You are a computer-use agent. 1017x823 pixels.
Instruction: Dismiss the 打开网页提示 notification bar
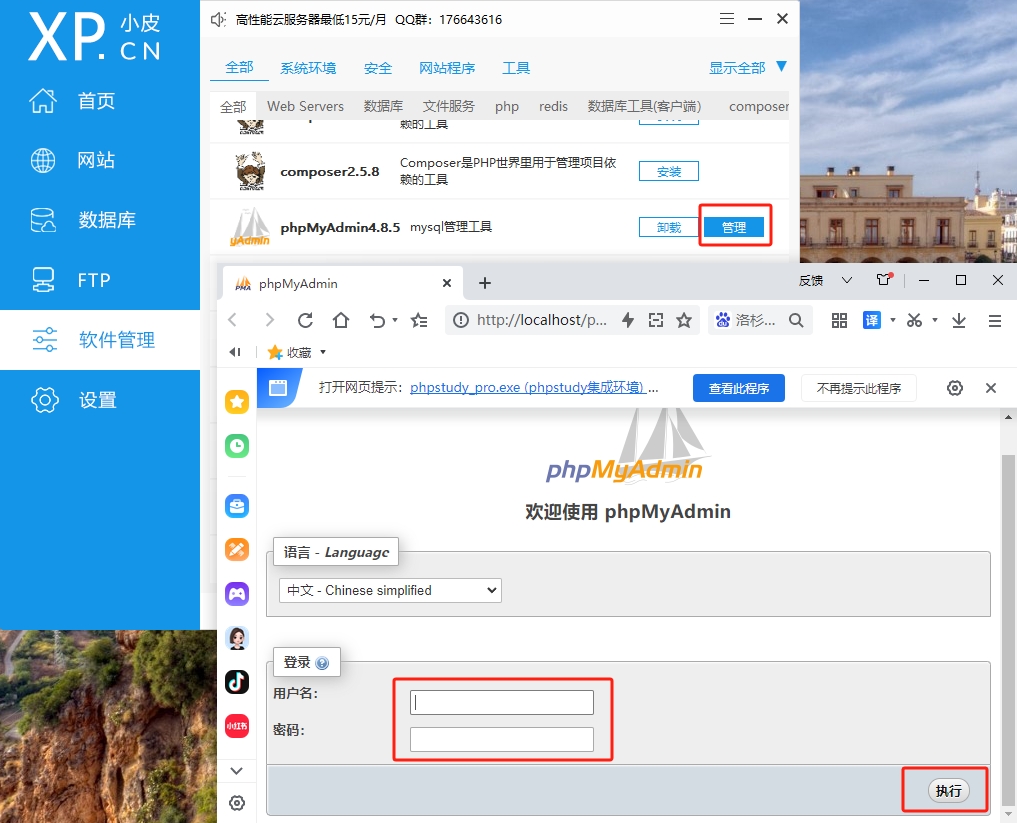point(990,388)
